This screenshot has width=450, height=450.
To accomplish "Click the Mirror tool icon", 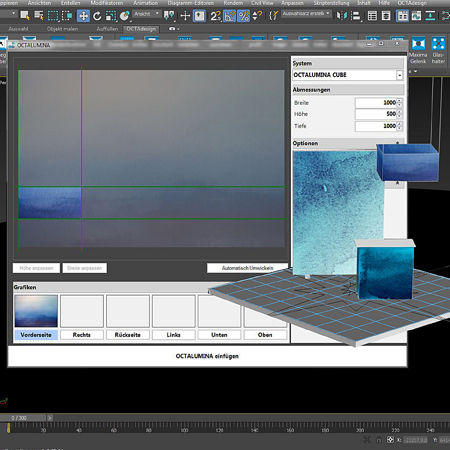I will [x=342, y=16].
